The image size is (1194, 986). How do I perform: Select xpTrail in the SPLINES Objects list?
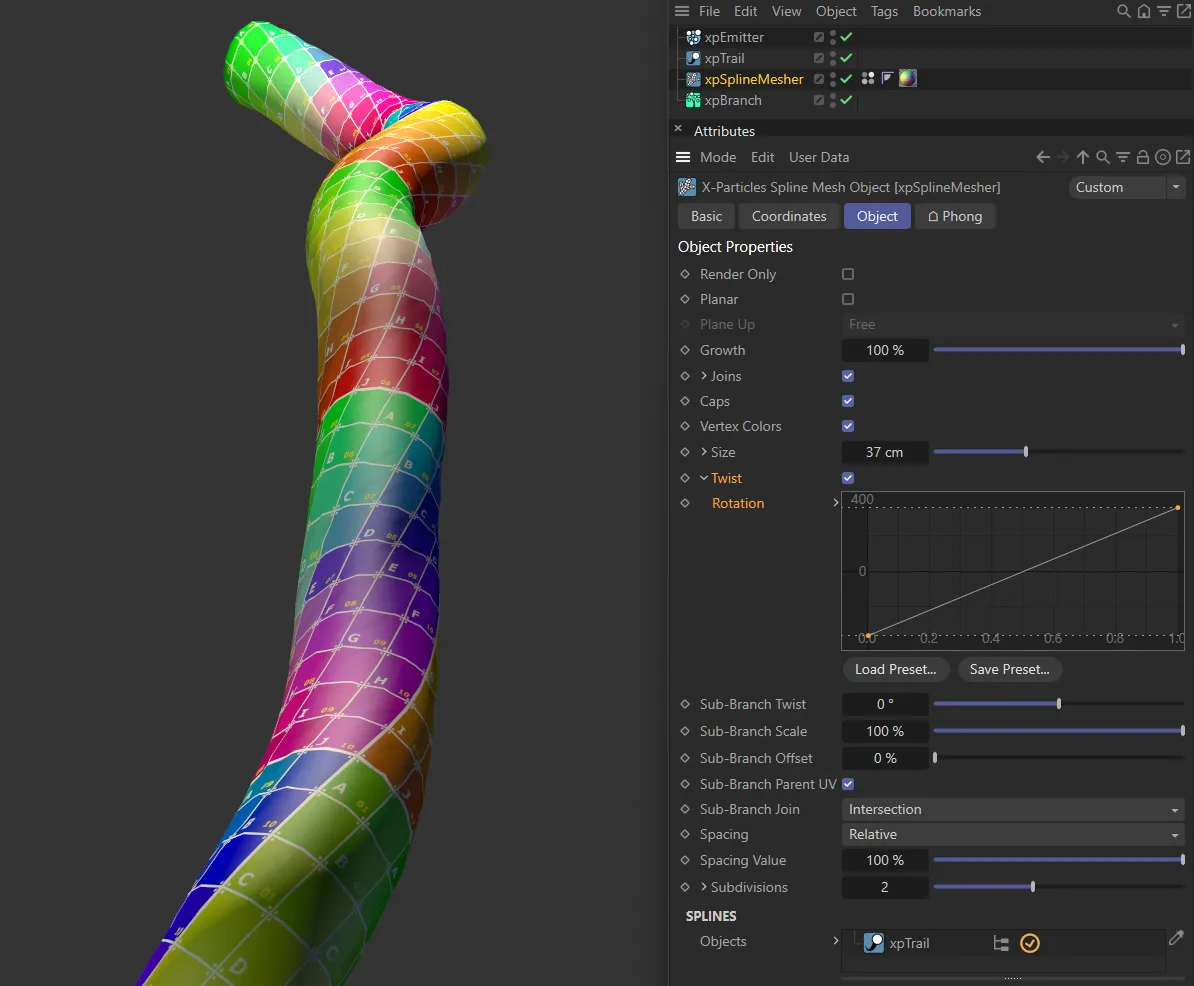coord(909,942)
